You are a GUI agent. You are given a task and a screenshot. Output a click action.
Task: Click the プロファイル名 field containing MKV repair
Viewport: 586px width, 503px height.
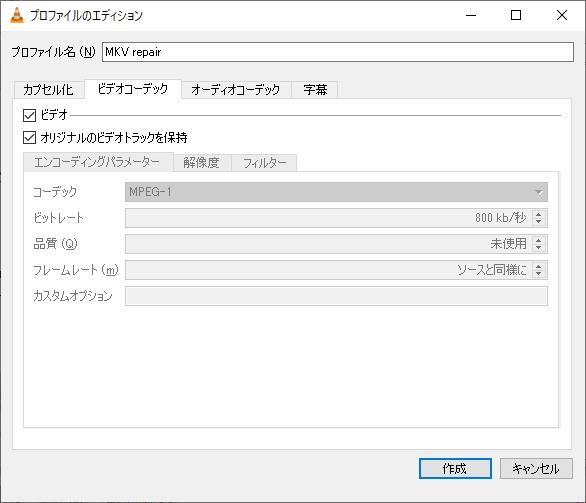(x=338, y=52)
